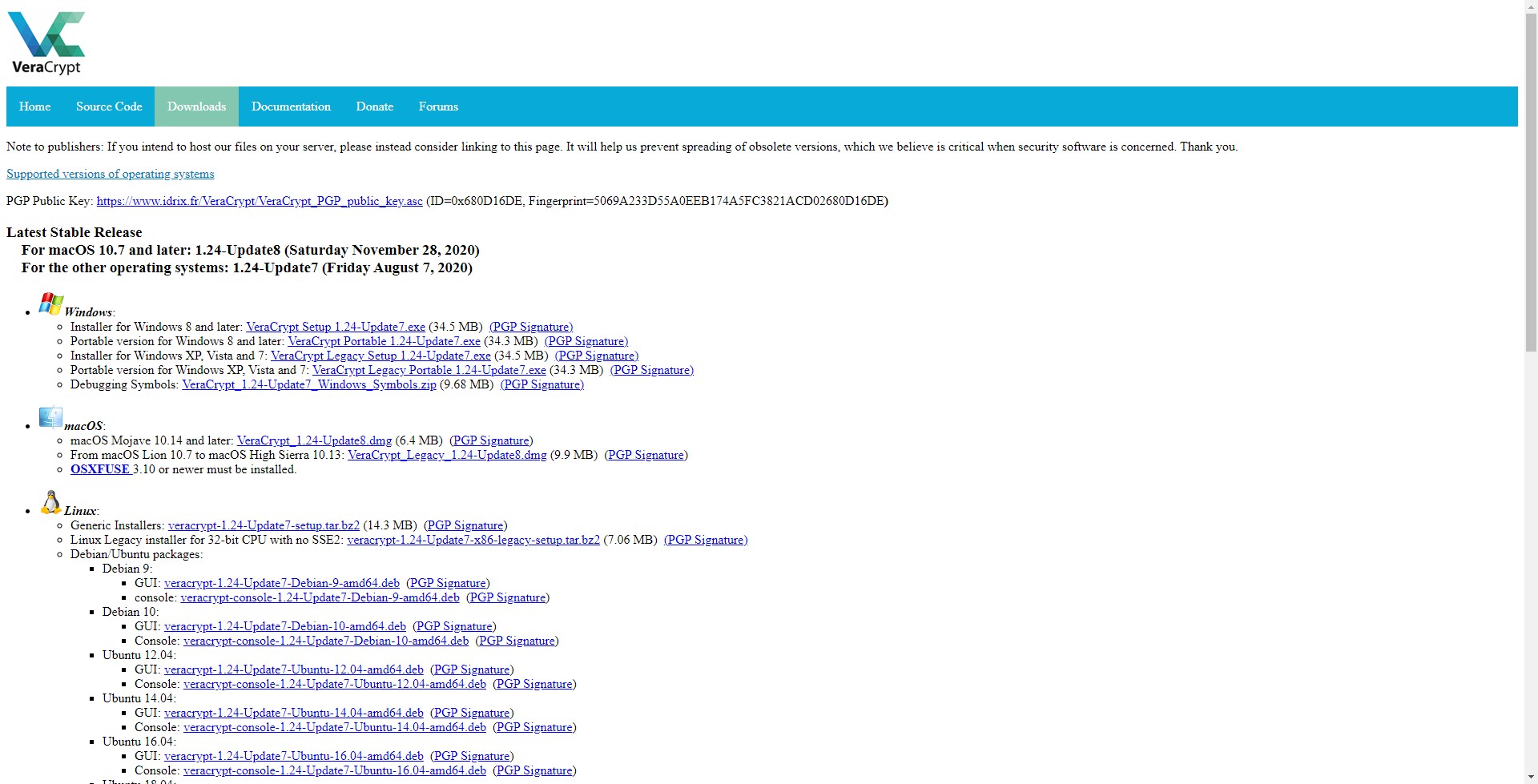Image resolution: width=1538 pixels, height=784 pixels.
Task: Click the Linux penguin icon
Action: tap(50, 502)
